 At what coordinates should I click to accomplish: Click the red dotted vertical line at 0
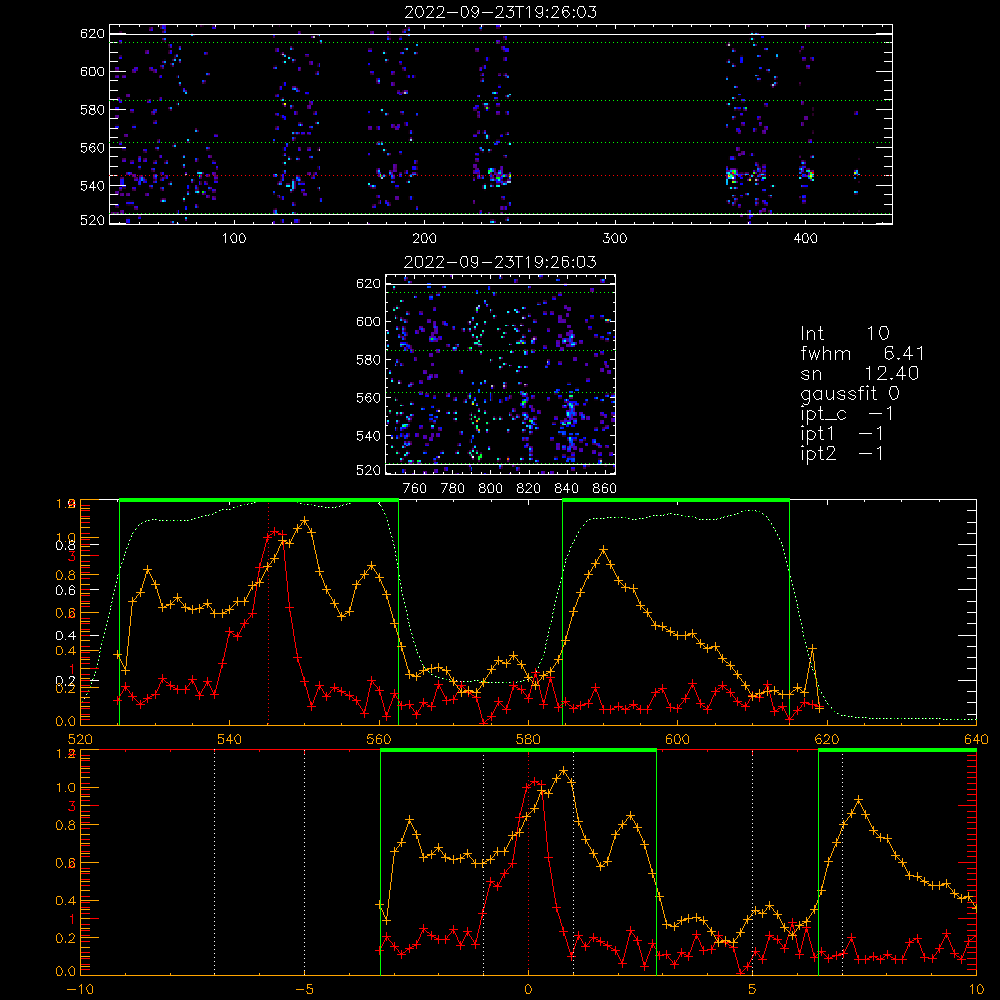click(528, 862)
